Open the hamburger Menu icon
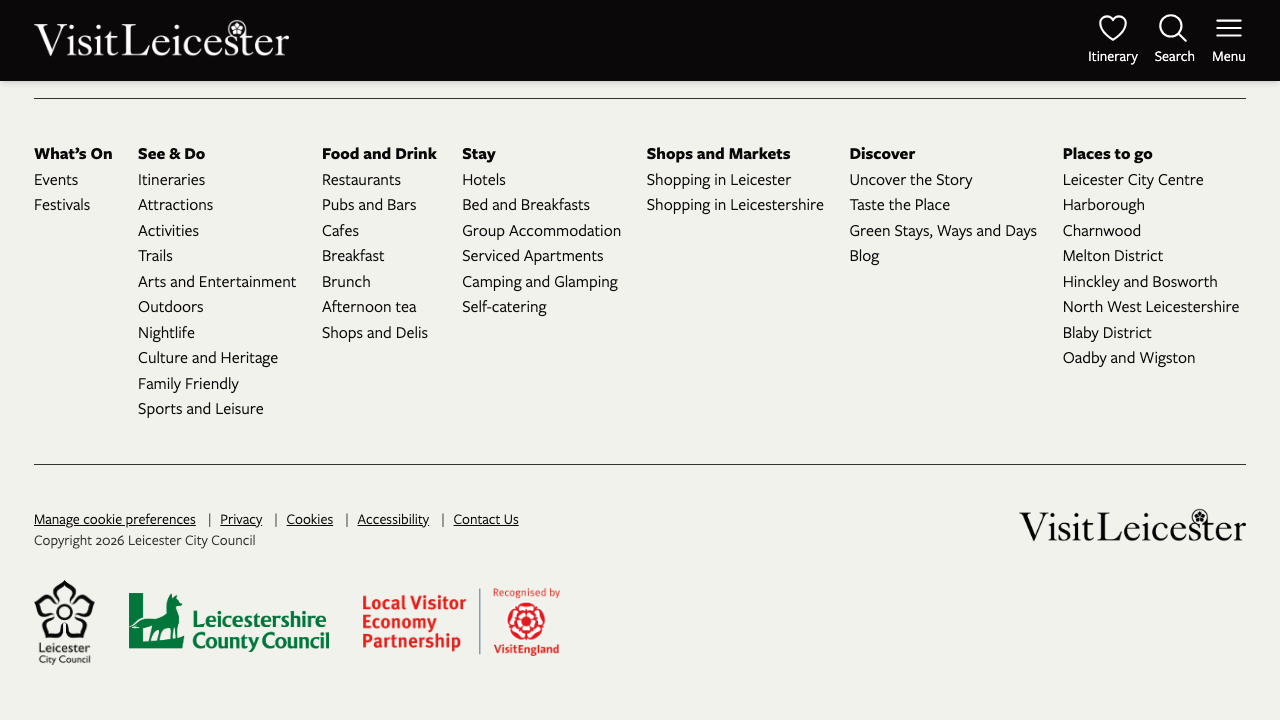 (1228, 29)
